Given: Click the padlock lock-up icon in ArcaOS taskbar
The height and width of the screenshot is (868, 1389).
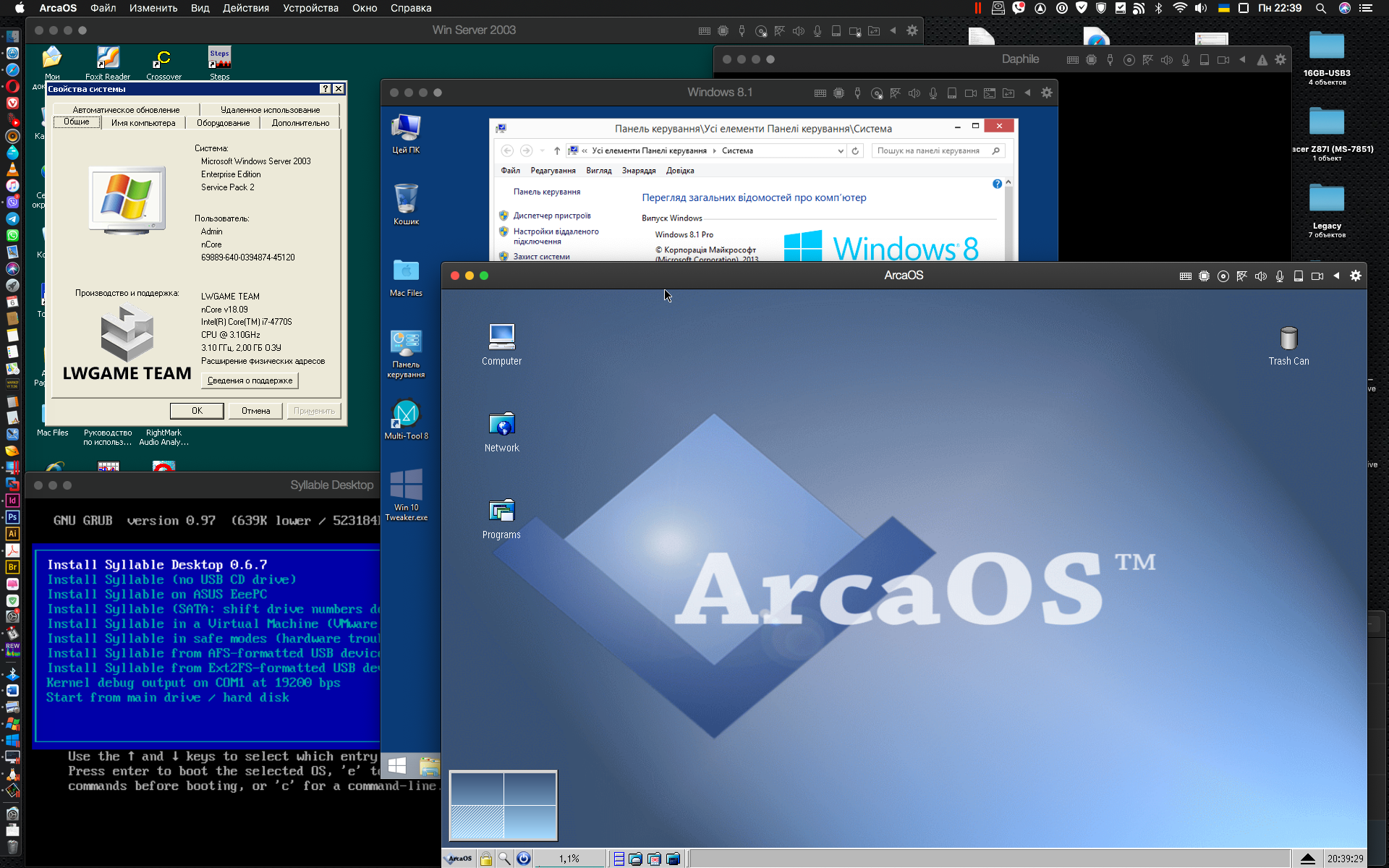Looking at the screenshot, I should pyautogui.click(x=485, y=859).
